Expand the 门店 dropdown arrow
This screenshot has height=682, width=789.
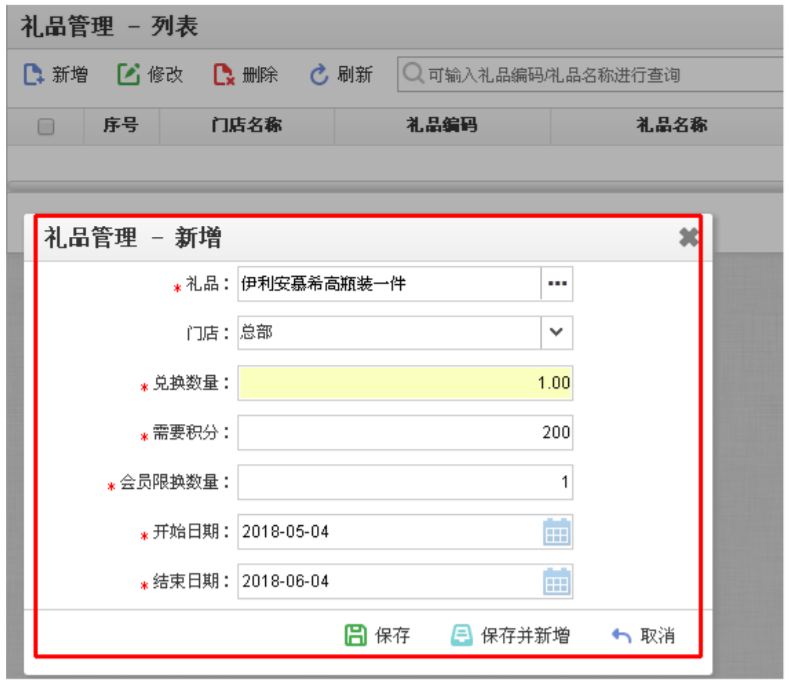click(x=557, y=333)
